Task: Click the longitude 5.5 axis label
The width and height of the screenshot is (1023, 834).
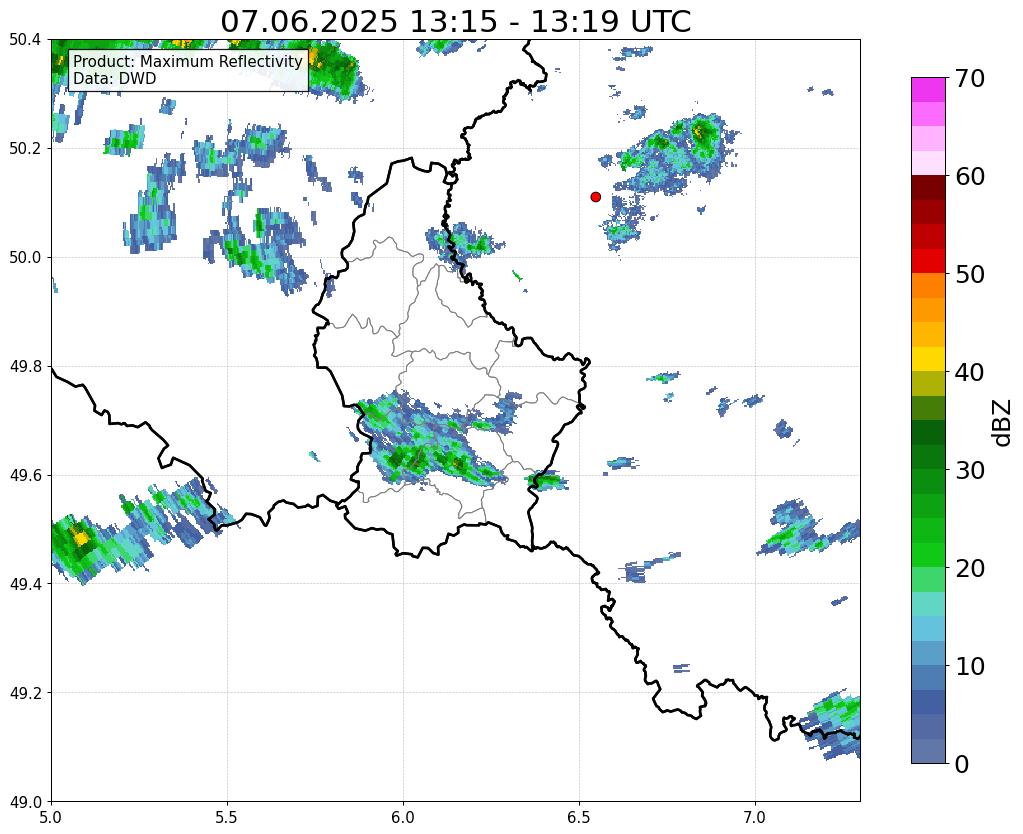Action: coord(227,817)
